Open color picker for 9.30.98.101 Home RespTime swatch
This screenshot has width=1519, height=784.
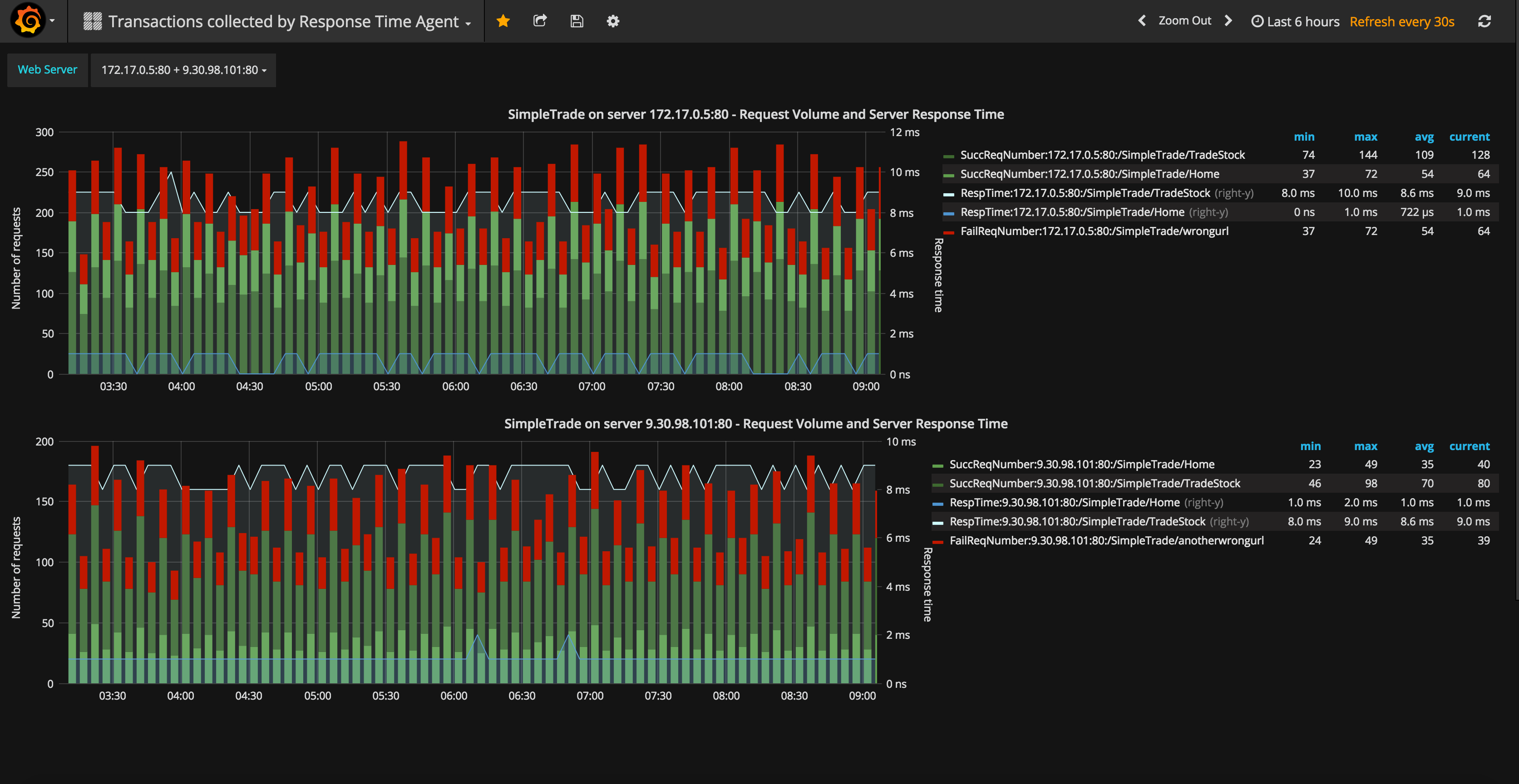937,504
